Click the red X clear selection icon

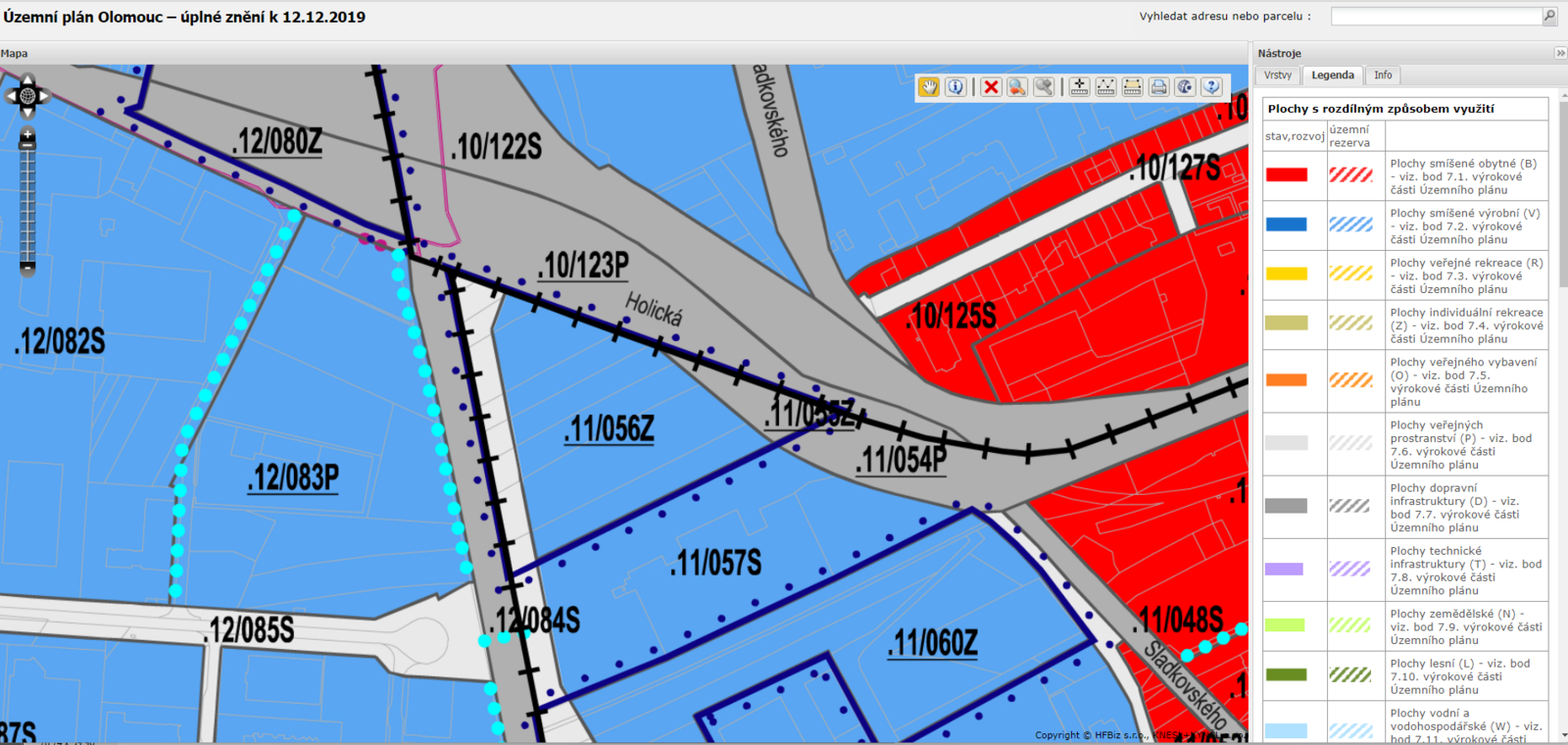(x=991, y=87)
